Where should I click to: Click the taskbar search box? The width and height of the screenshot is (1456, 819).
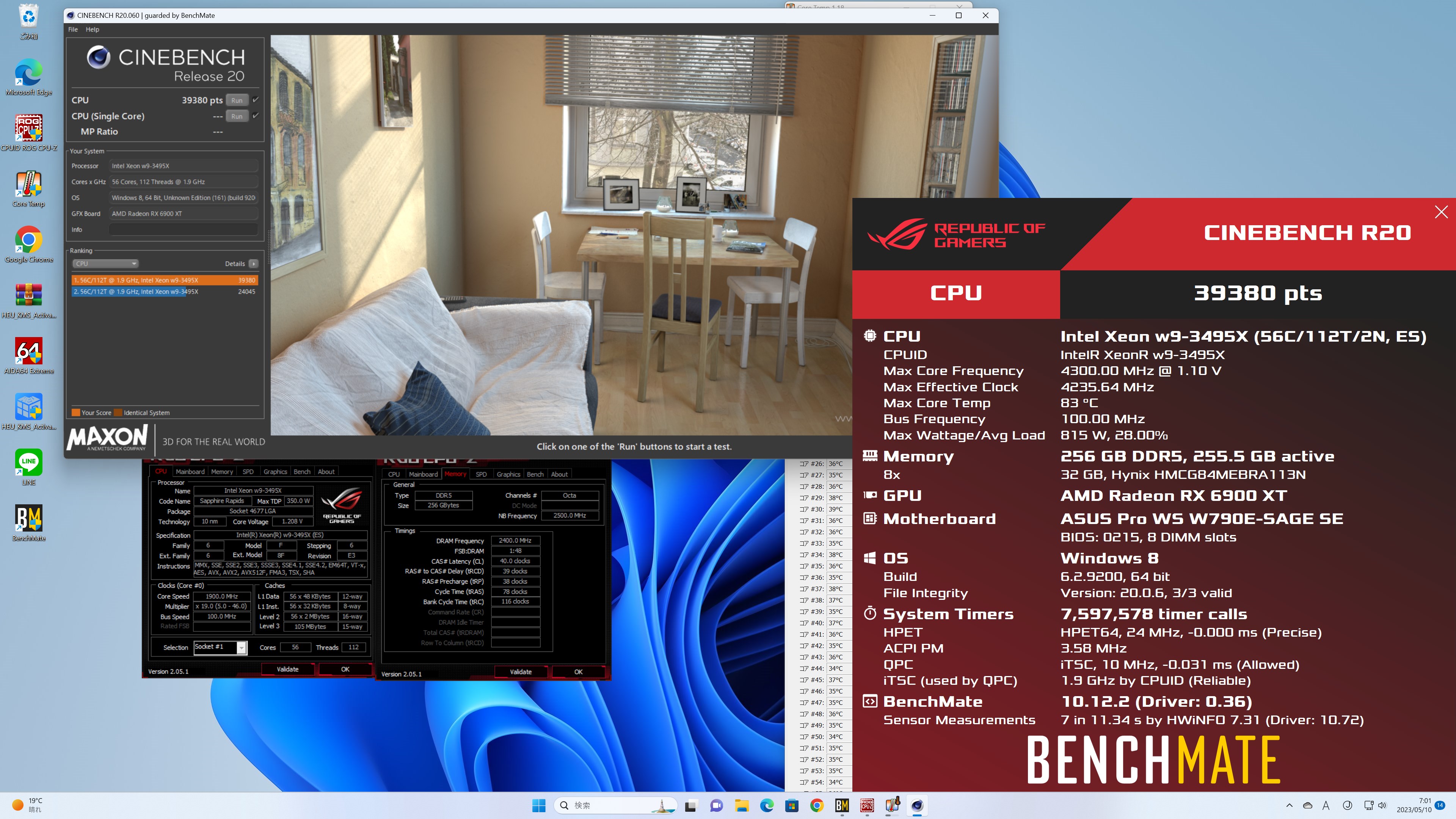click(x=615, y=805)
